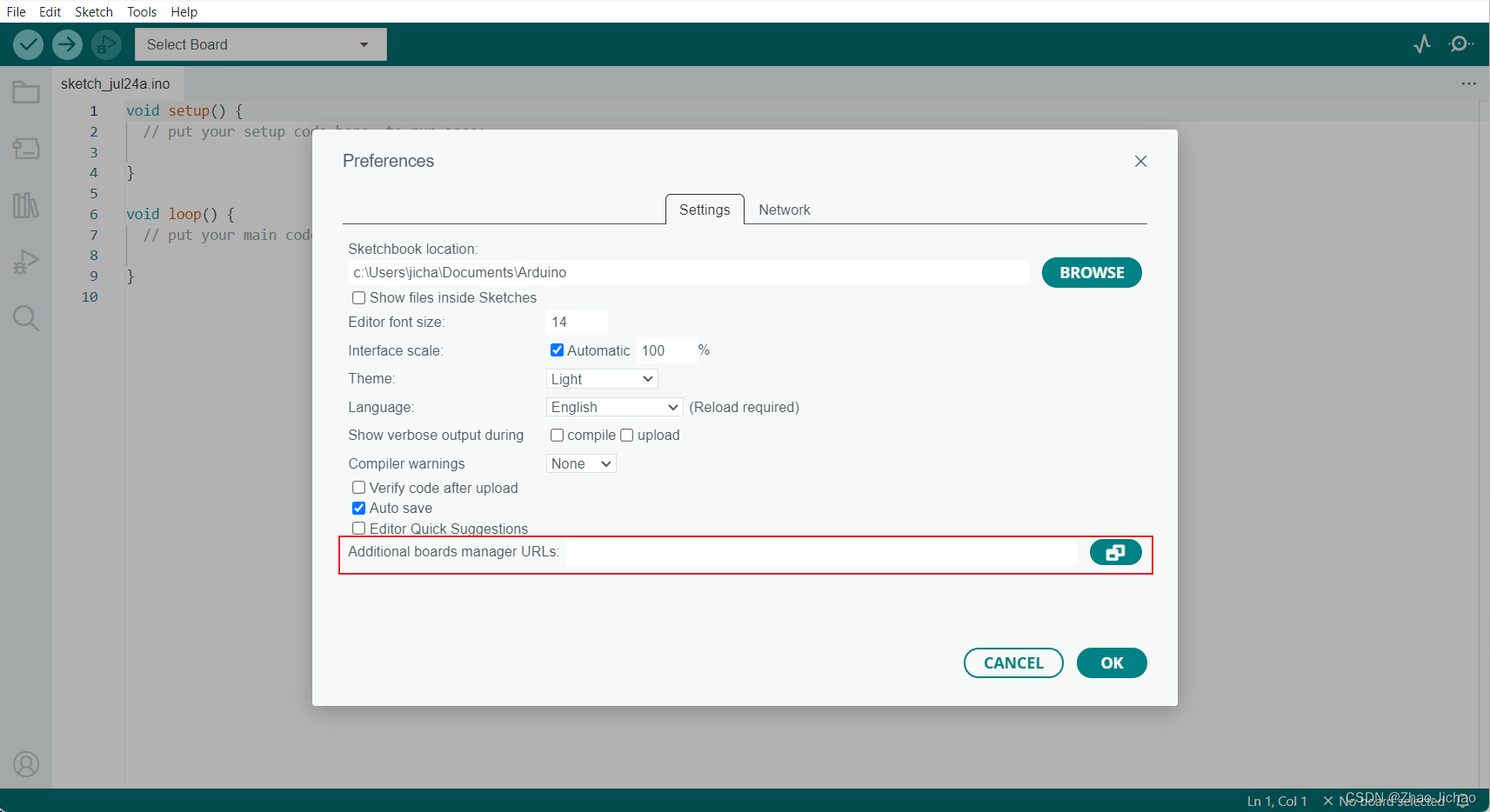Viewport: 1490px width, 812px height.
Task: Close the Preferences dialog with X
Action: click(1140, 162)
